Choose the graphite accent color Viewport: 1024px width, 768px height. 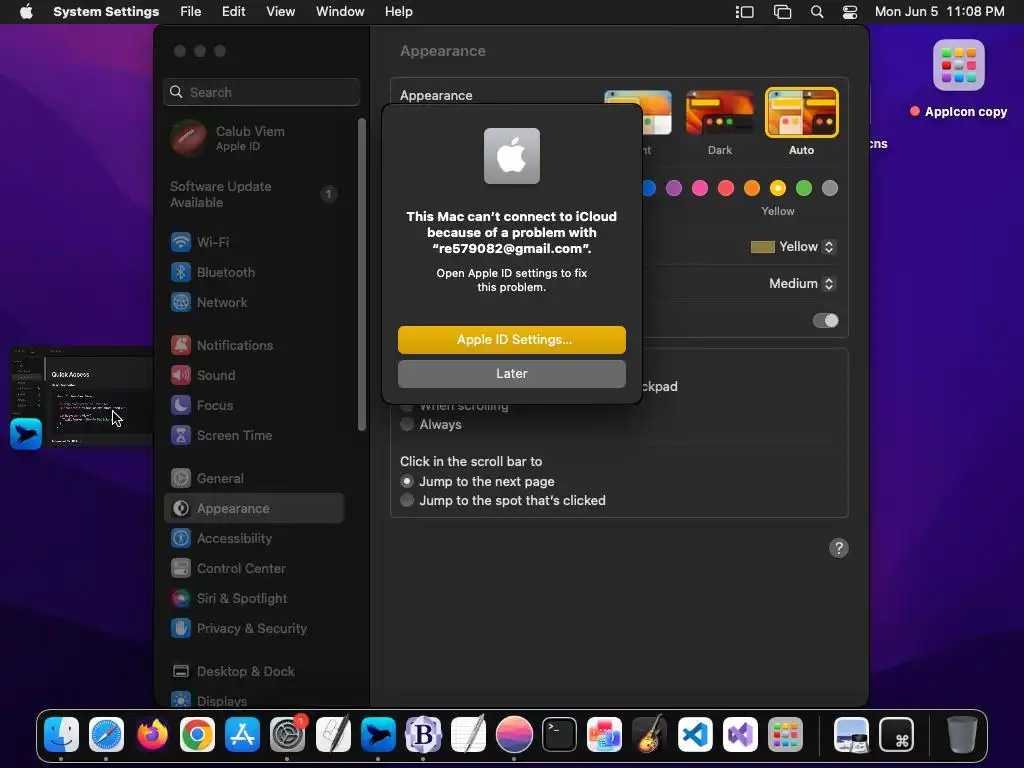click(829, 188)
